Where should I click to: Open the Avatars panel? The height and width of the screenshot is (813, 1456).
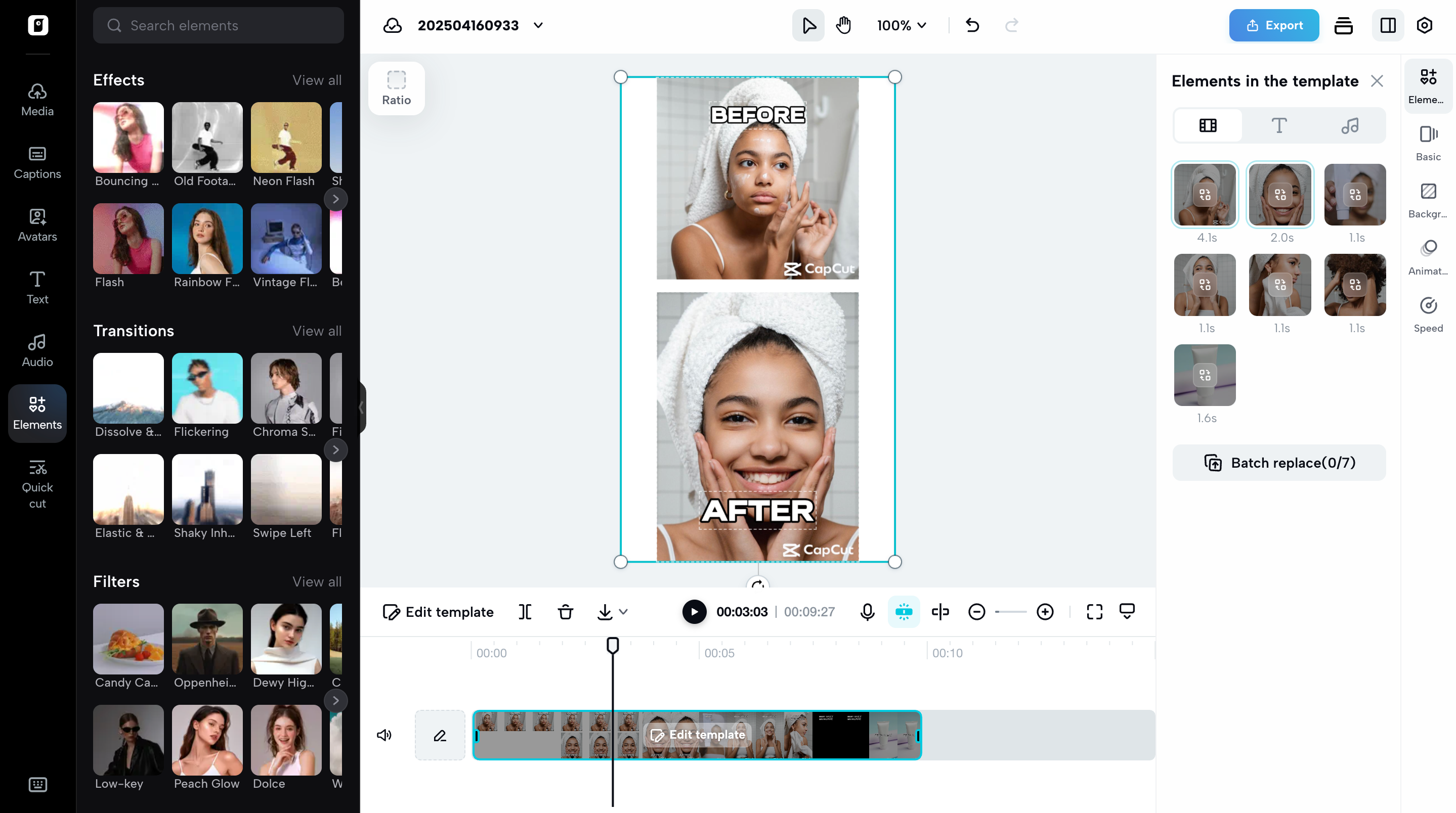(x=36, y=225)
